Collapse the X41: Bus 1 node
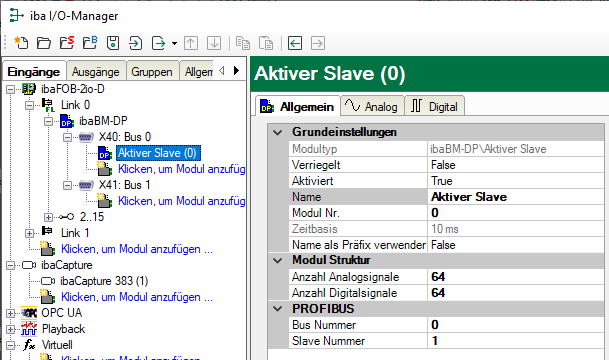Viewport: 609px width, 360px height. (x=67, y=186)
